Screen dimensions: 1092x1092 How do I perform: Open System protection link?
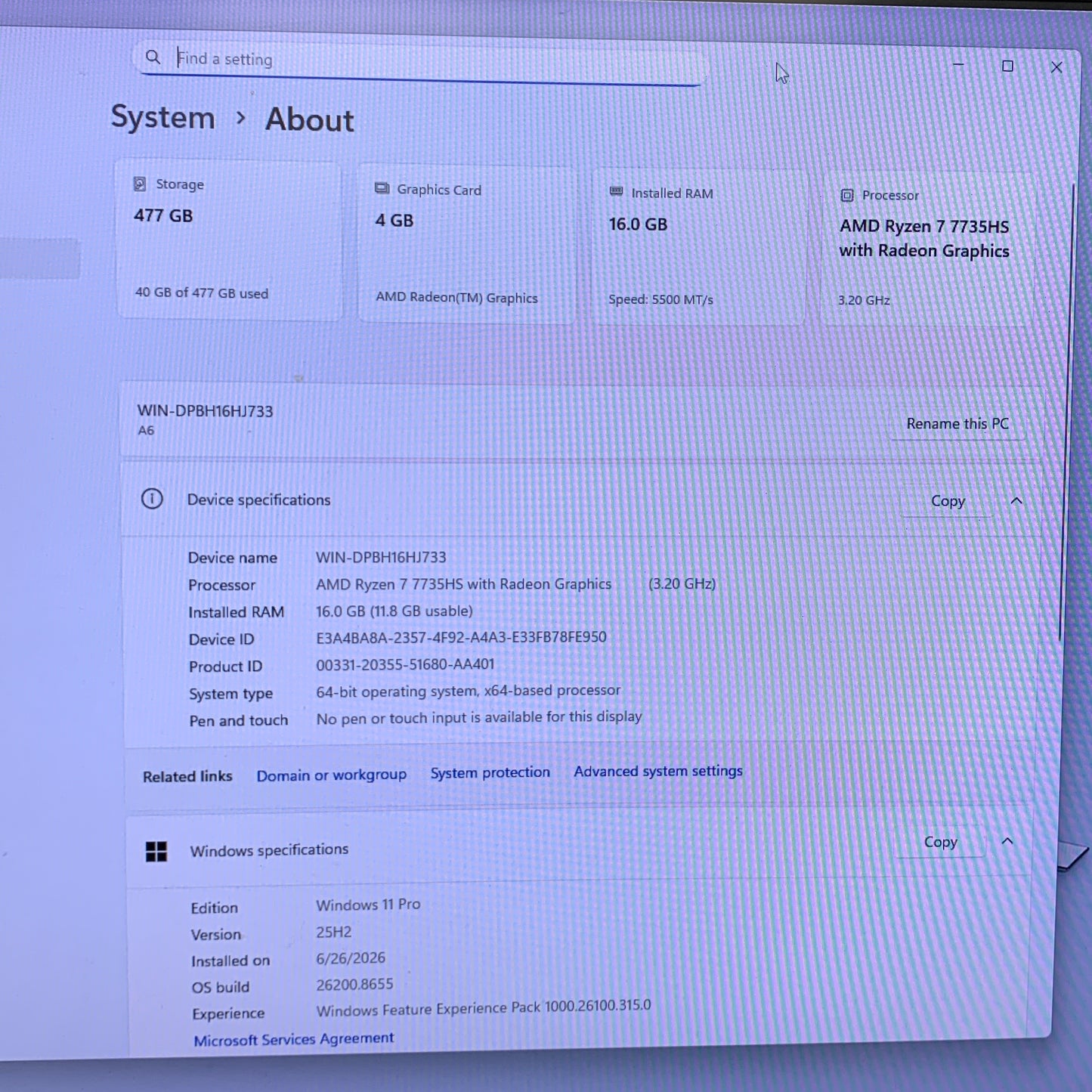[490, 772]
